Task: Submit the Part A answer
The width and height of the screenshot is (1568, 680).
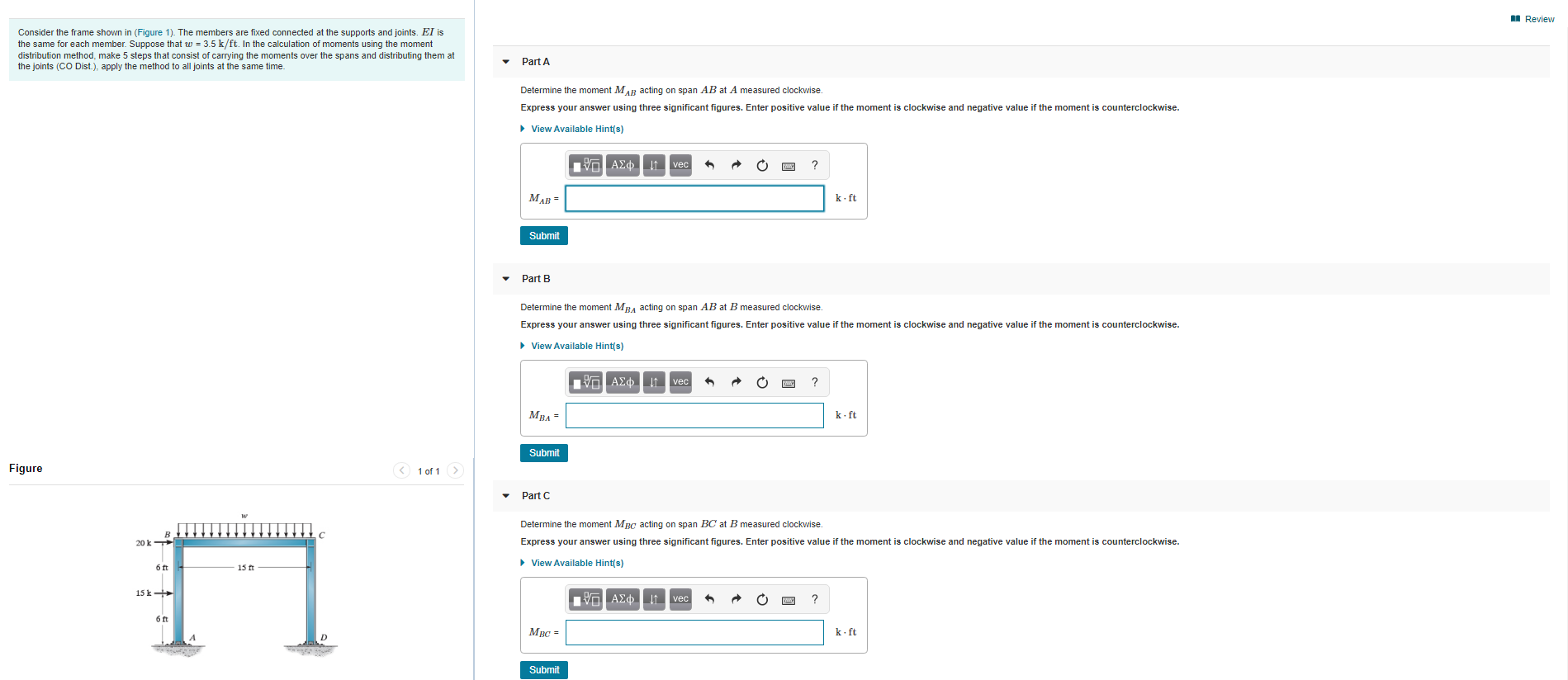Action: coord(544,236)
